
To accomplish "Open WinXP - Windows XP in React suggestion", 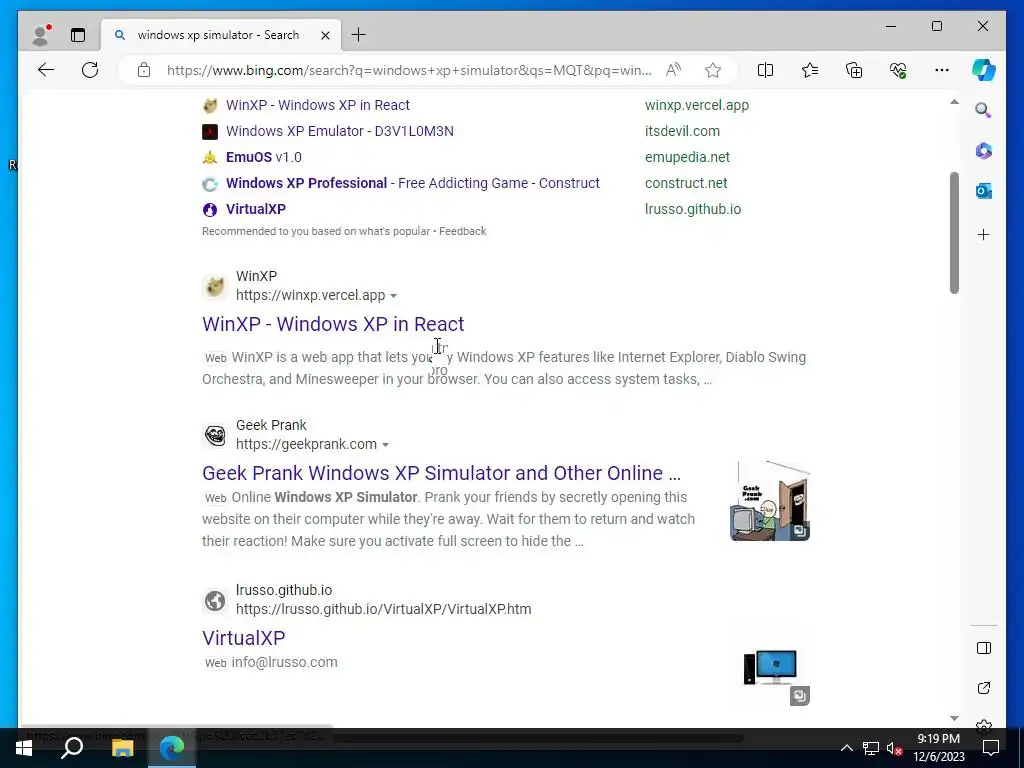I will (317, 105).
